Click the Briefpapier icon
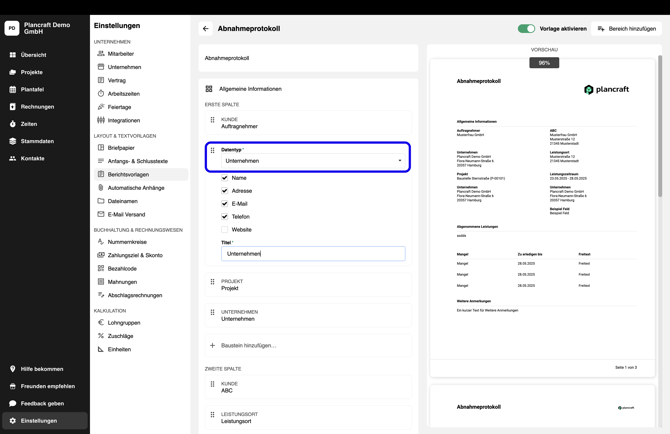Viewport: 670px width, 434px height. coord(101,148)
